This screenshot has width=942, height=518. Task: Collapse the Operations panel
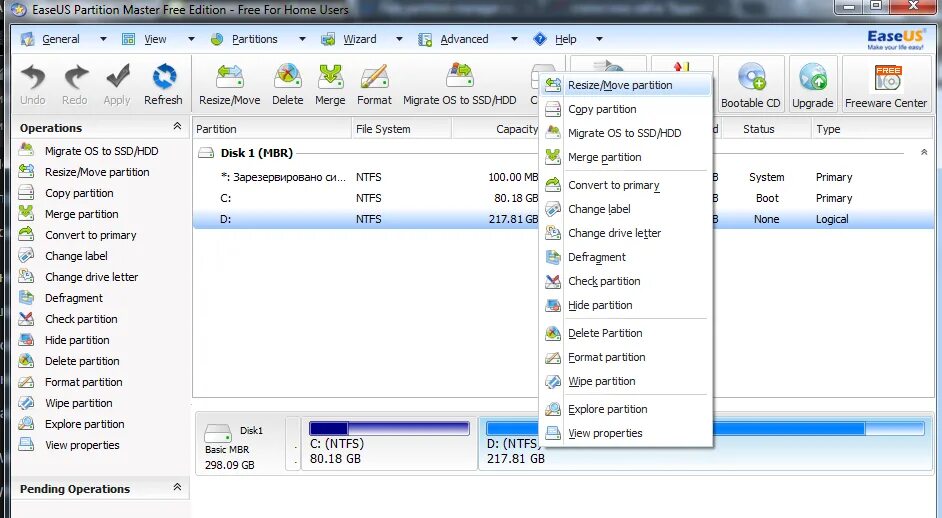tap(177, 126)
